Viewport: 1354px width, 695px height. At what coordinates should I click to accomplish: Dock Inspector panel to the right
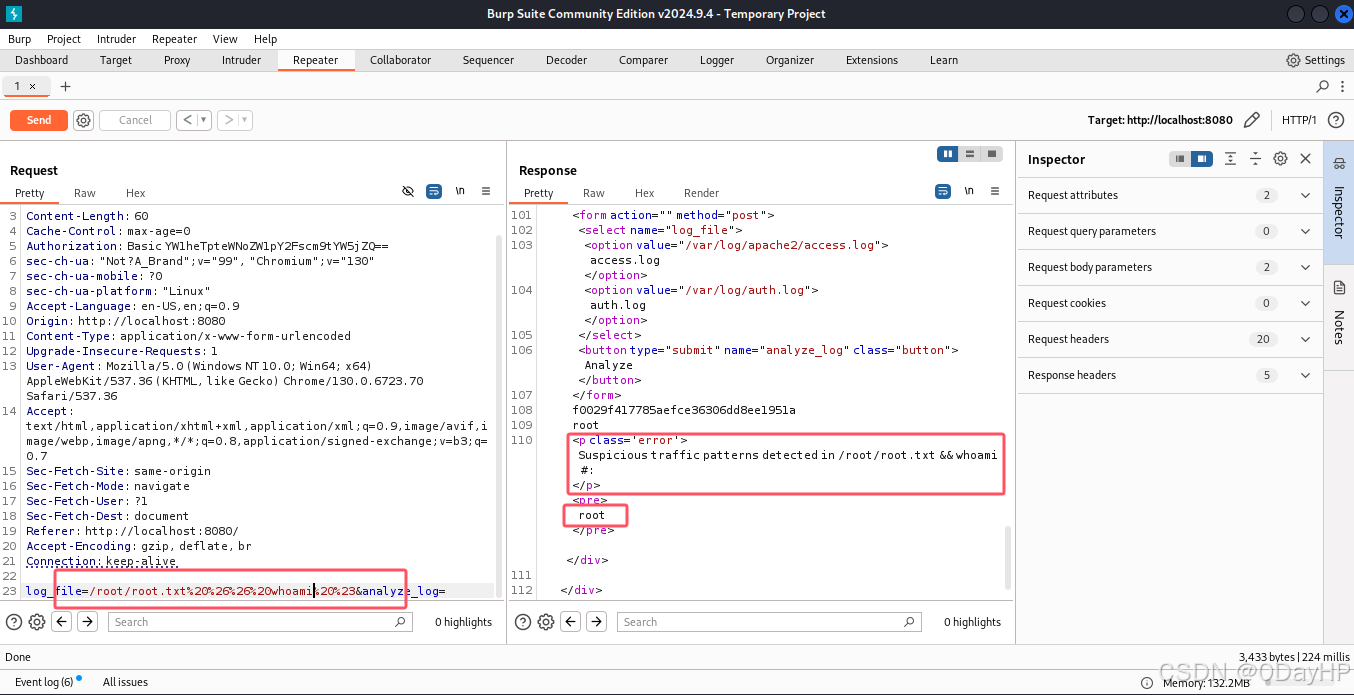click(x=1202, y=159)
